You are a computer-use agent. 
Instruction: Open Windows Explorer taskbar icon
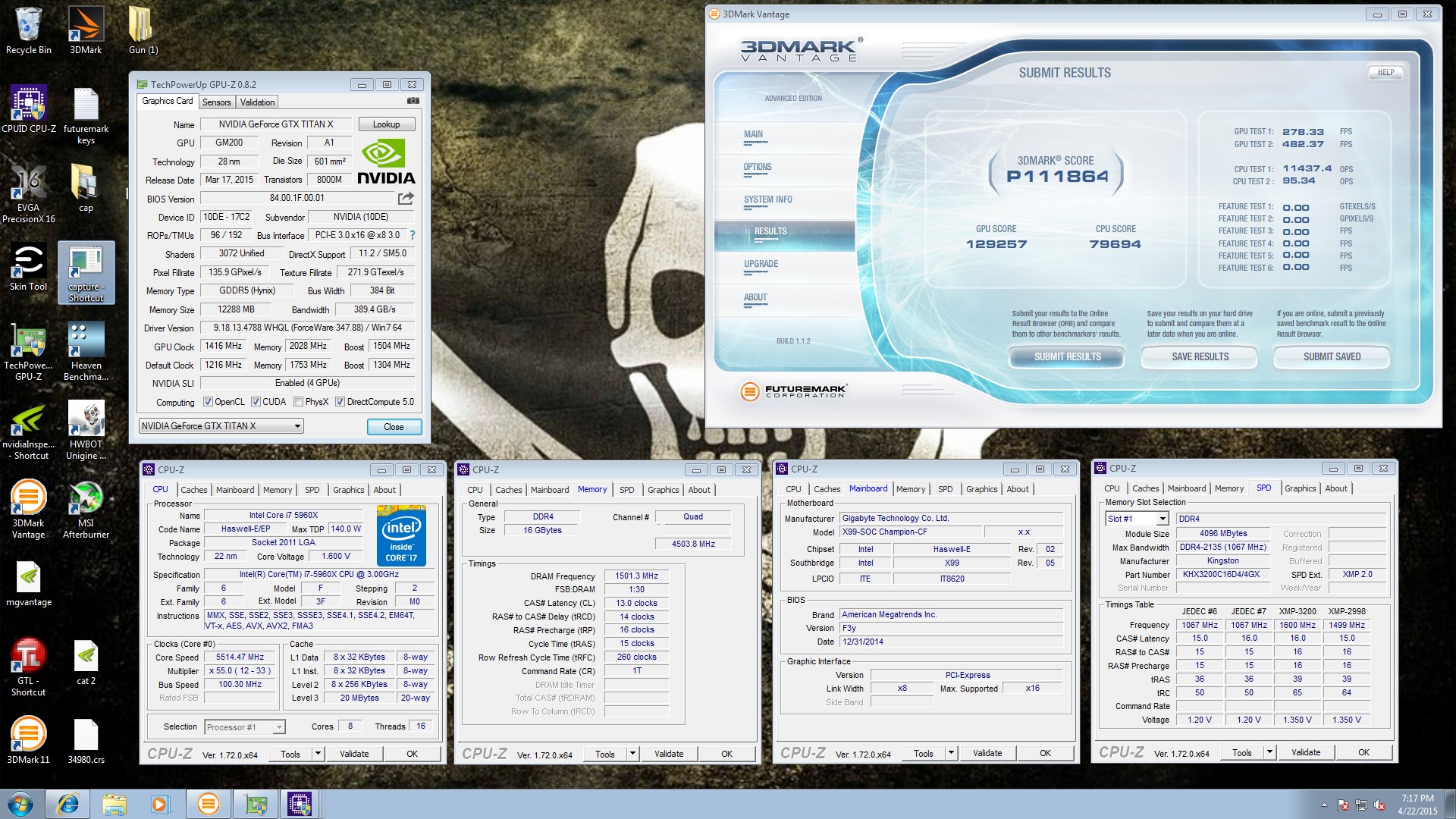point(115,804)
